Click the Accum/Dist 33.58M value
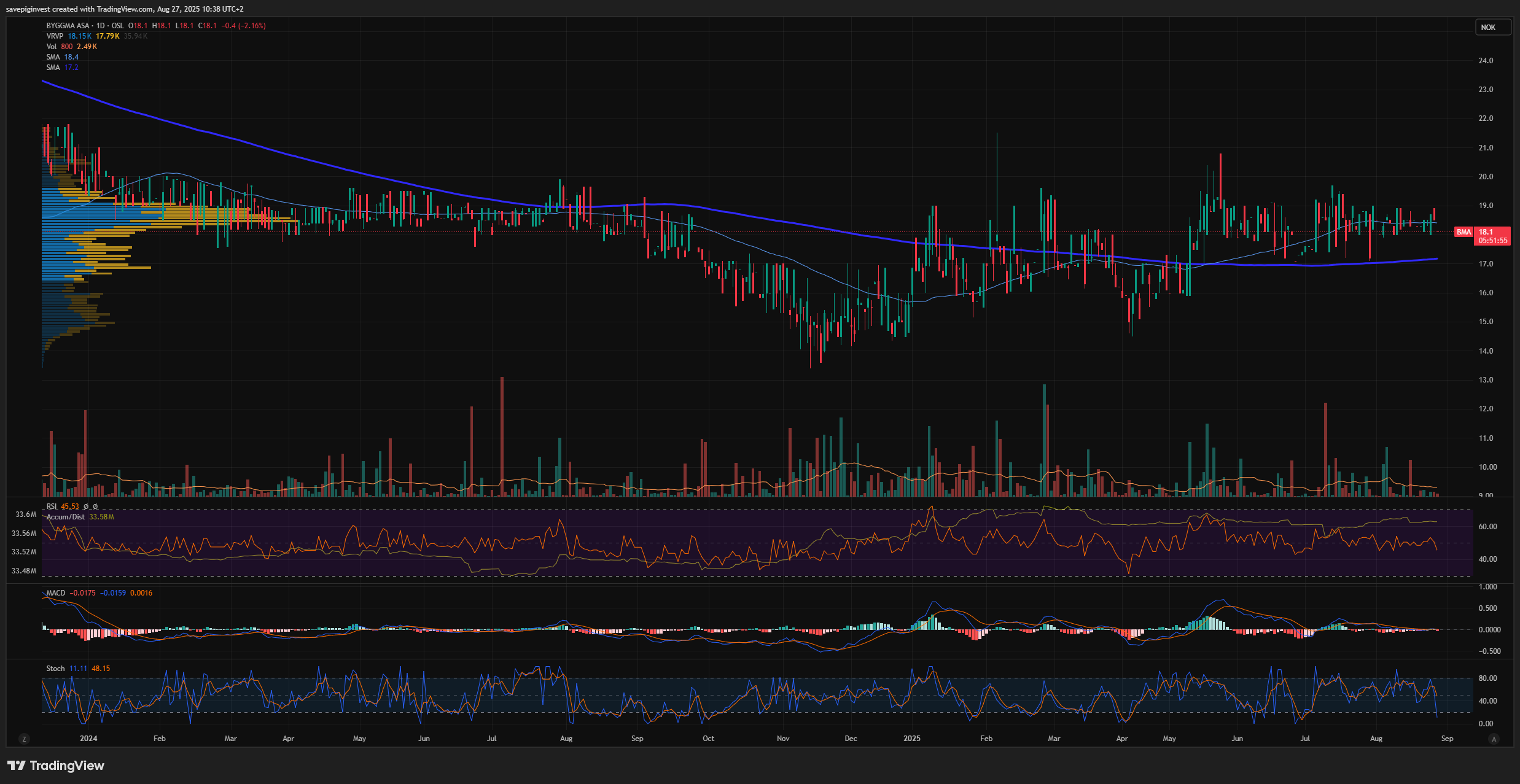The image size is (1520, 784). [102, 517]
